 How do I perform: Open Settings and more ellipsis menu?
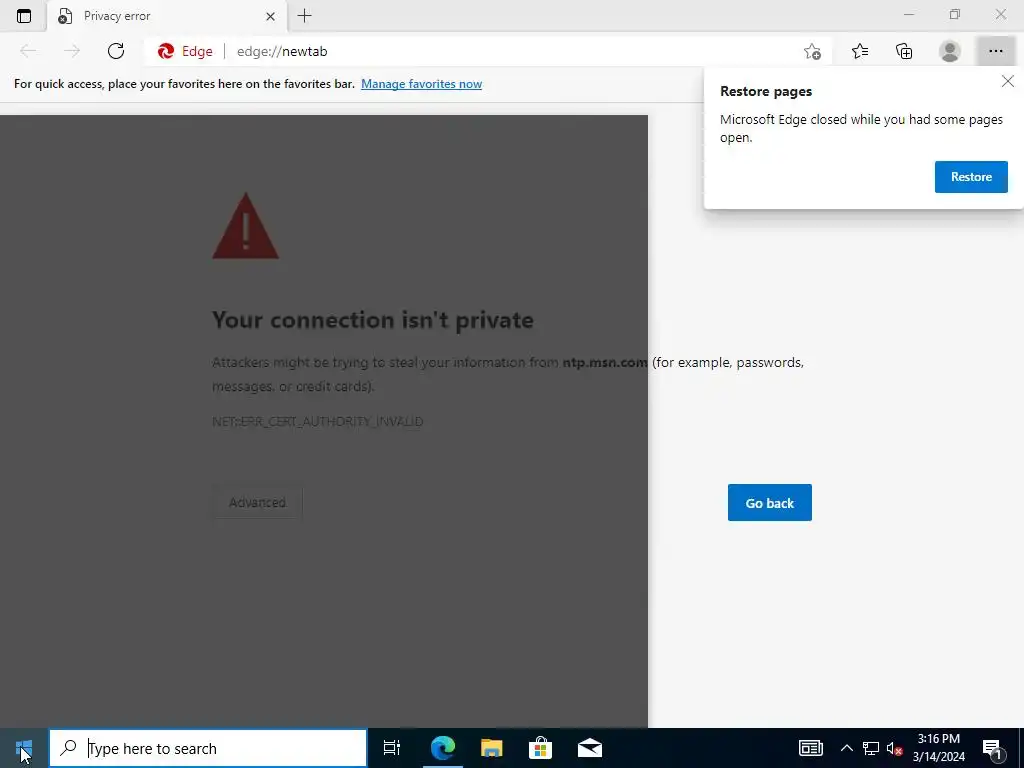pyautogui.click(x=995, y=51)
